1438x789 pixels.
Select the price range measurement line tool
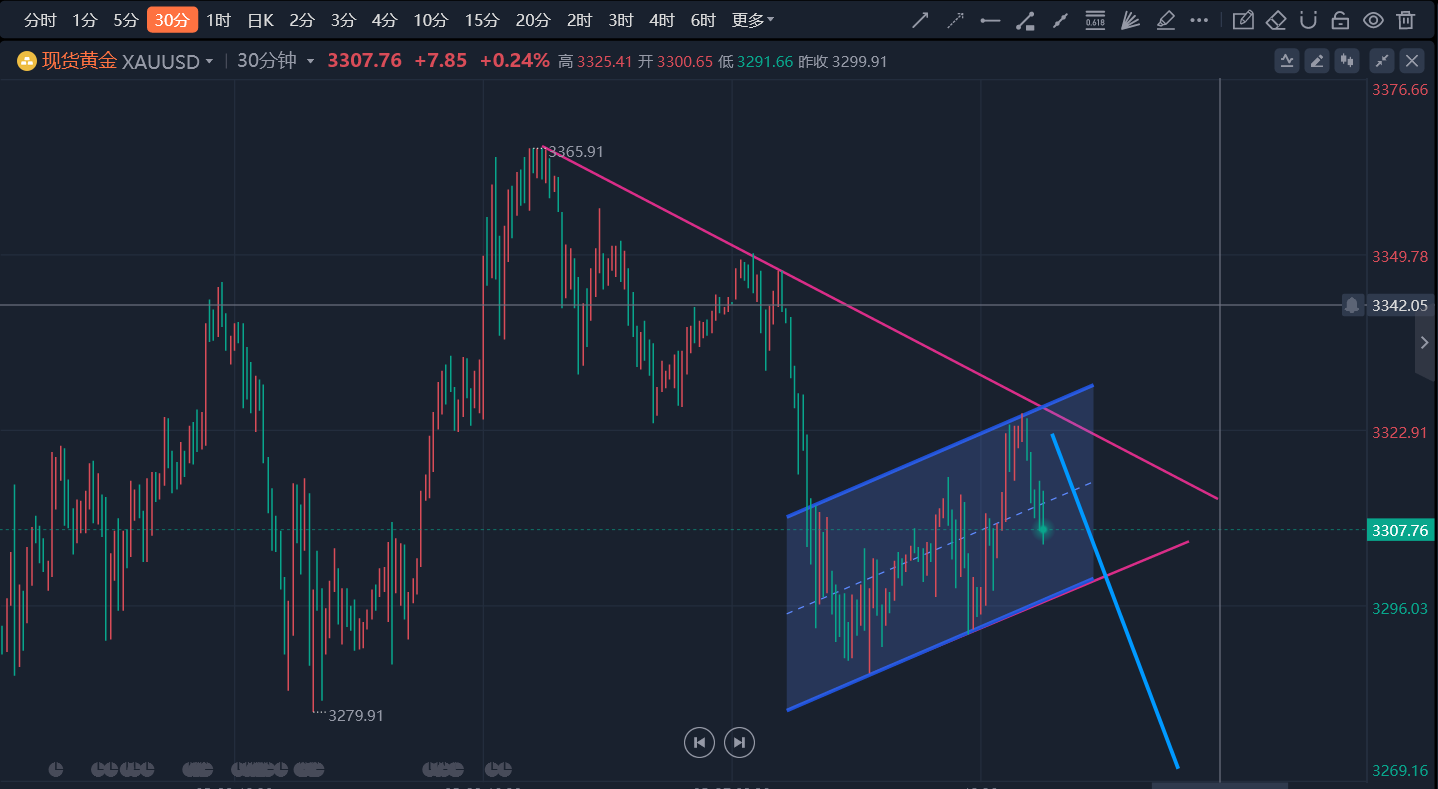[x=1025, y=20]
